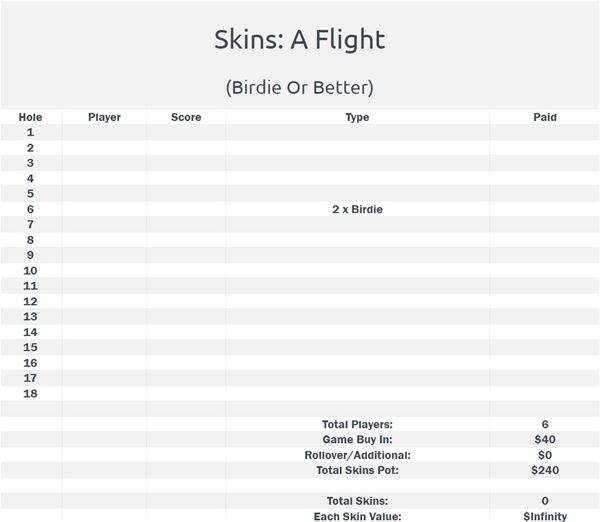
Task: Select hole 6 row number
Action: [30, 209]
